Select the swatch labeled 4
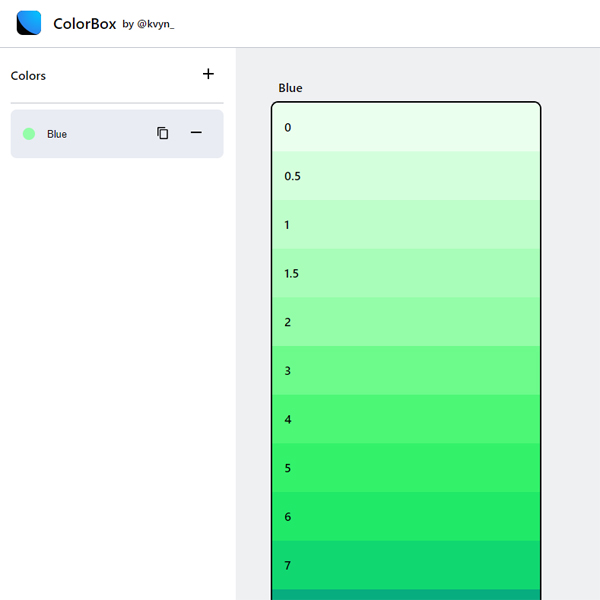600x600 pixels. [406, 419]
